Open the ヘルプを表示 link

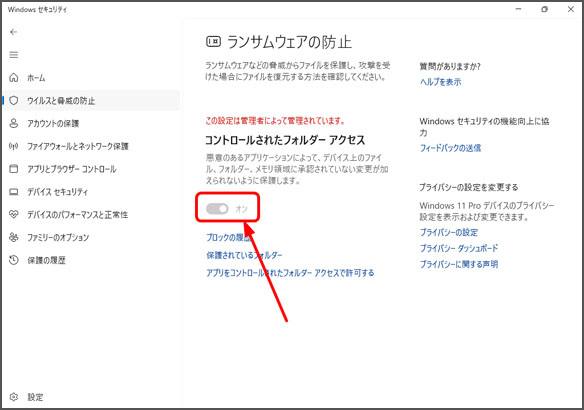[441, 82]
